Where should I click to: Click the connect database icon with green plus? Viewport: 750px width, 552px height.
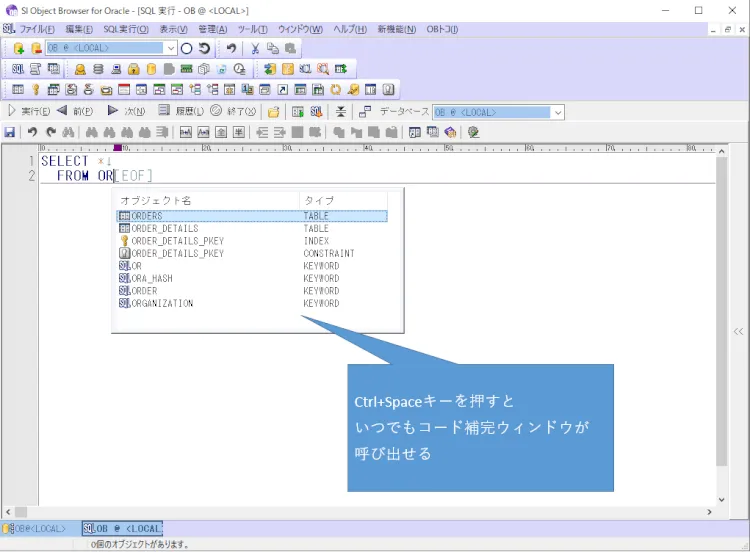19,48
